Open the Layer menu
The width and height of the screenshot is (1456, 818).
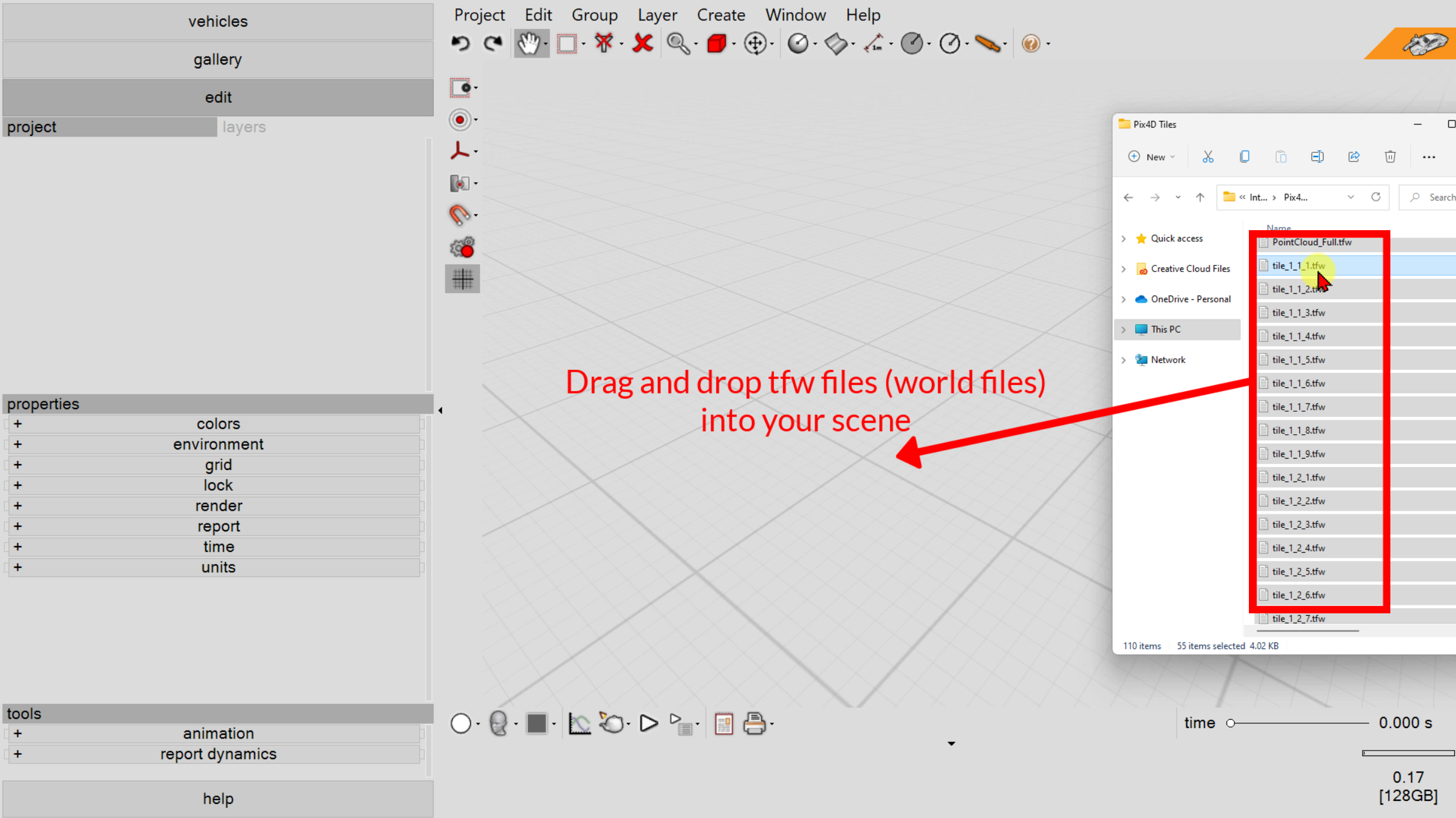pyautogui.click(x=657, y=15)
